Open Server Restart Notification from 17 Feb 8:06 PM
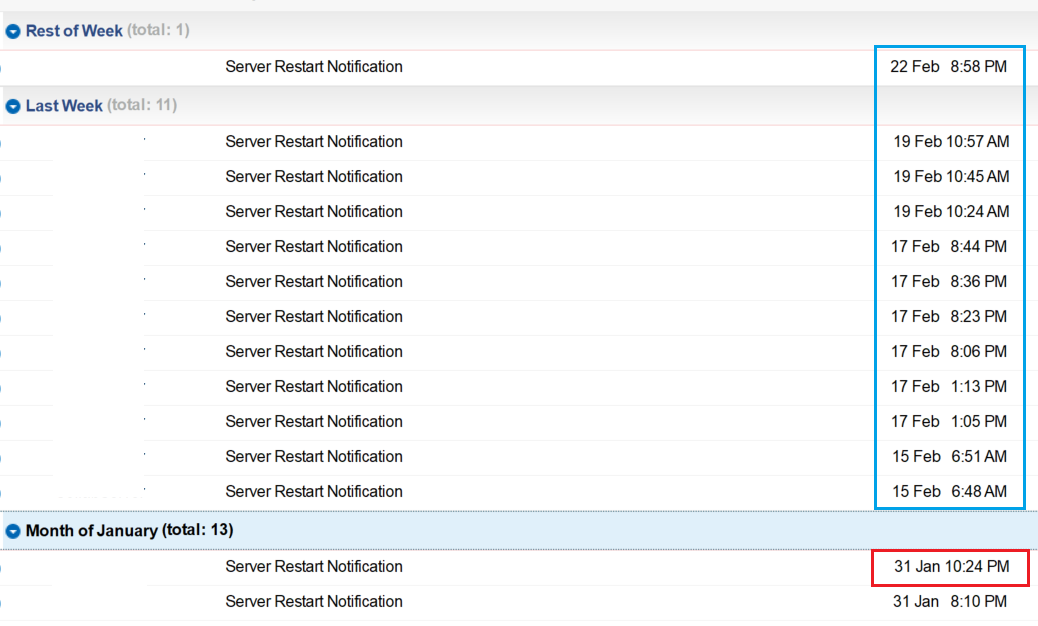Viewport: 1038px width, 626px height. point(314,352)
